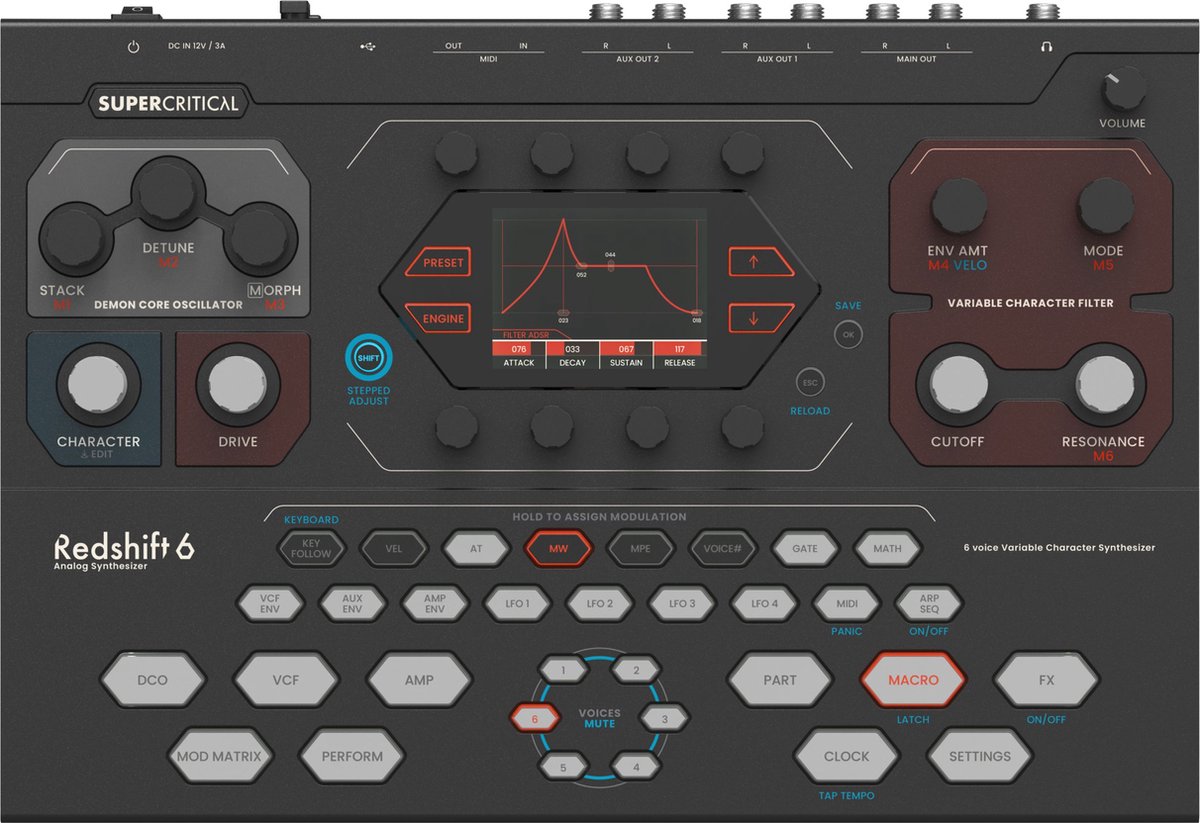Viewport: 1200px width, 823px height.
Task: Toggle the VOICE# modulation source
Action: point(723,548)
